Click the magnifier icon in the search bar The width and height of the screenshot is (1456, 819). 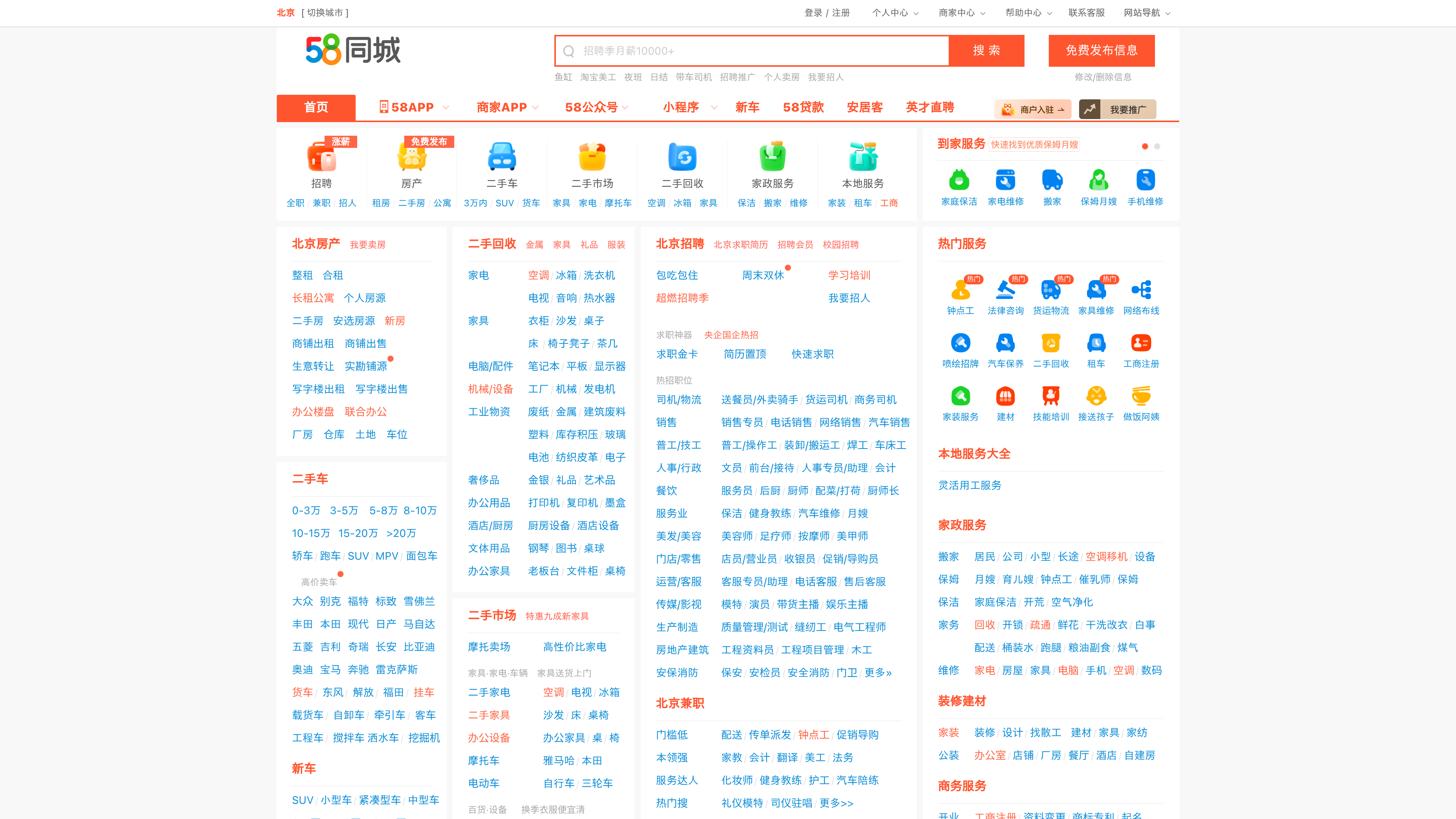coord(569,51)
